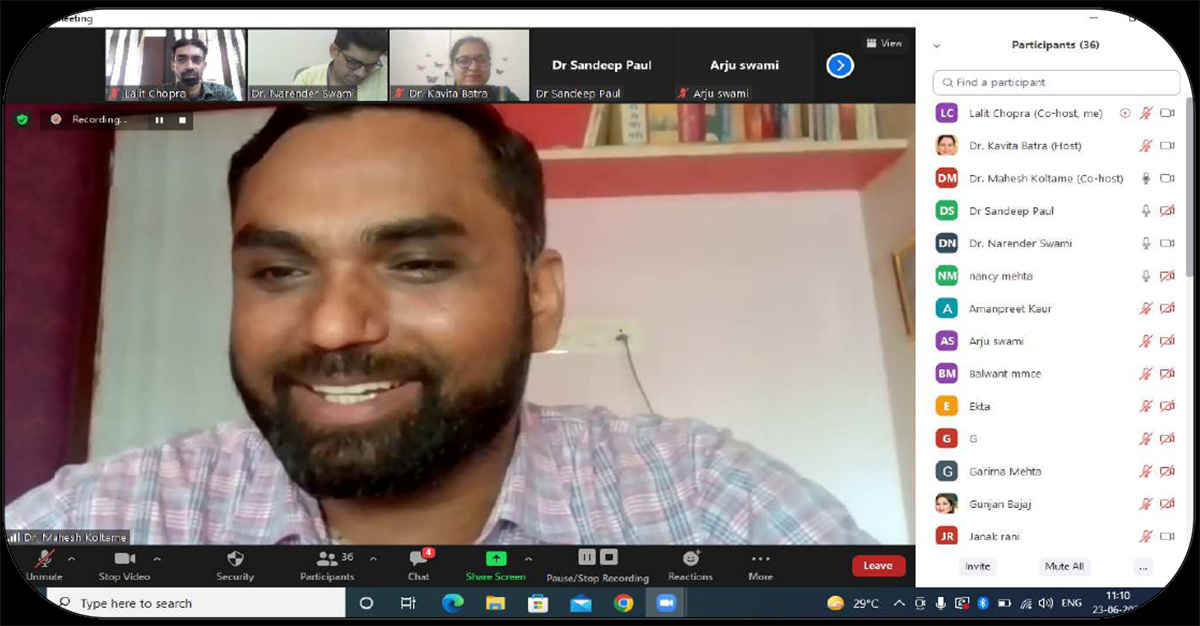Viewport: 1200px width, 626px height.
Task: Open Google Chrome from the taskbar
Action: click(623, 603)
